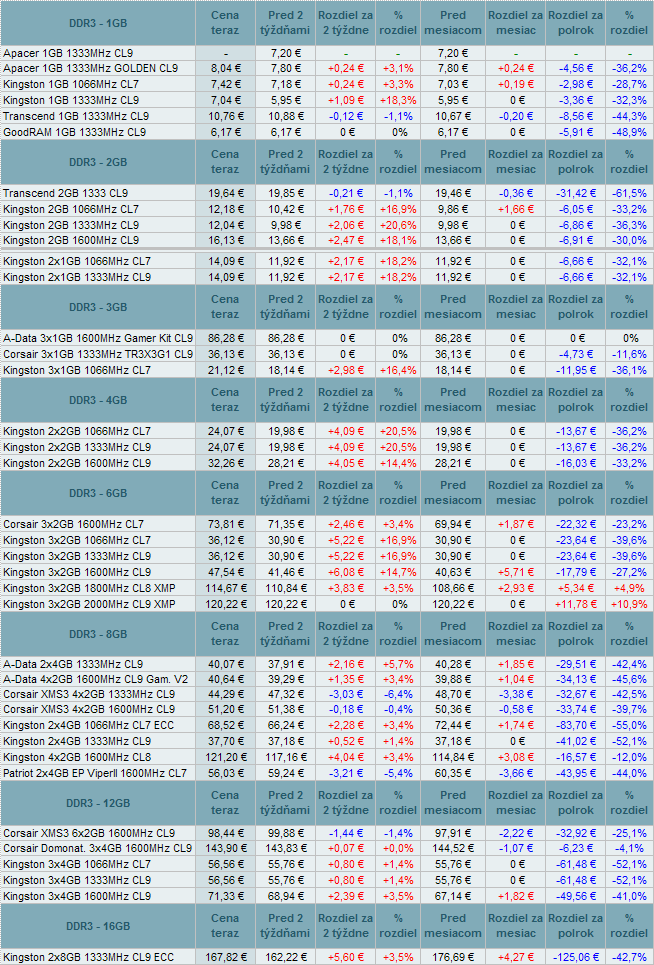The image size is (654, 965).
Task: Click the -6,4% cell for Corsair XMS3 4x2GB
Action: point(398,694)
